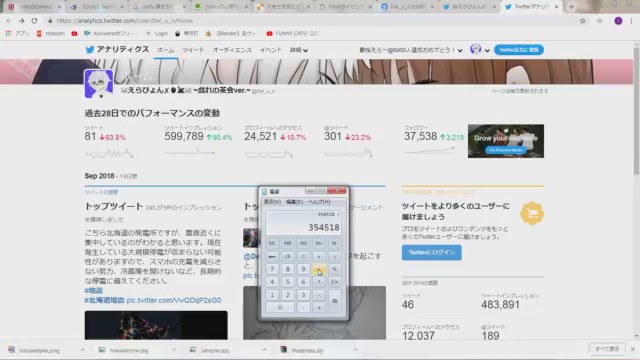Reload the page with the refresh icon
The height and width of the screenshot is (360, 640).
click(x=34, y=21)
